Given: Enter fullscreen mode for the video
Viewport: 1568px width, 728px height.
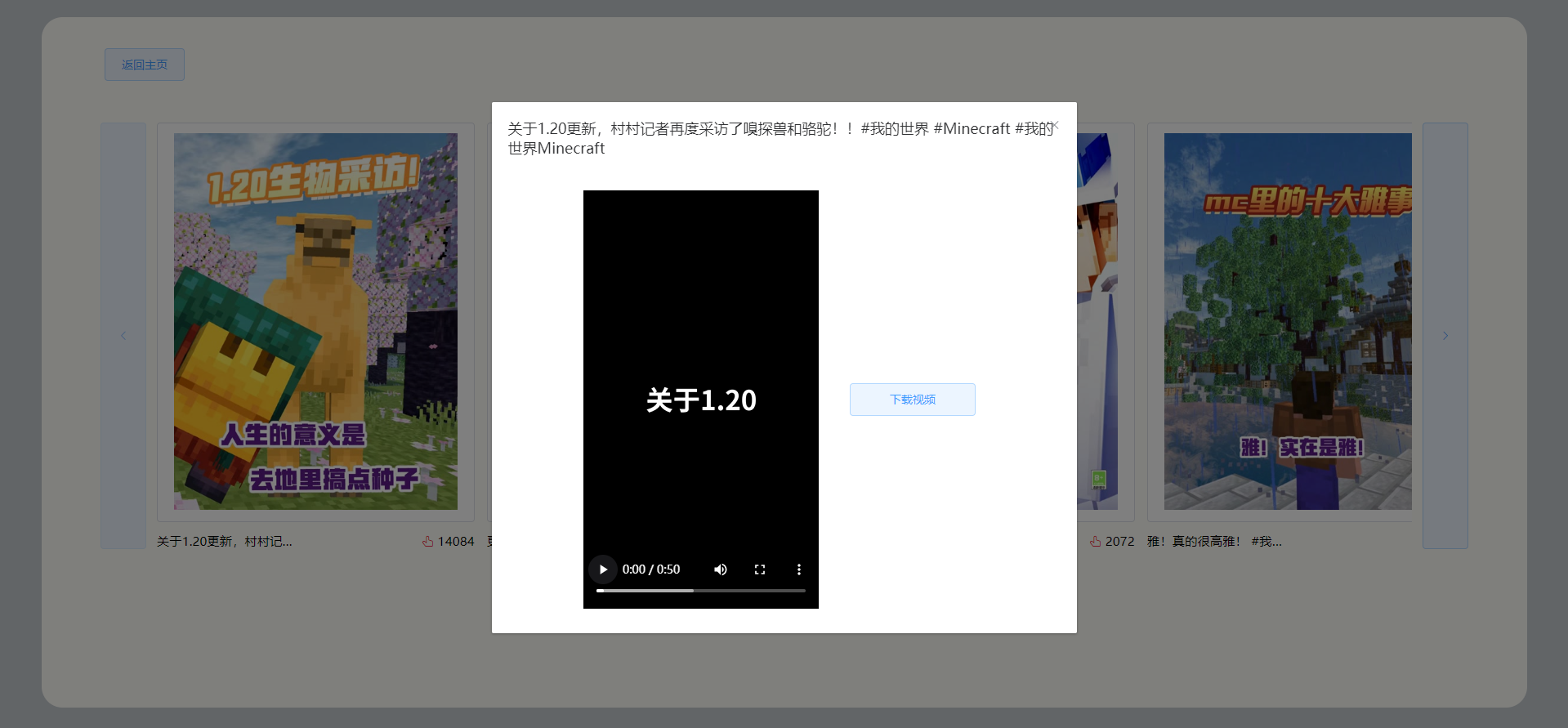Looking at the screenshot, I should pyautogui.click(x=760, y=569).
